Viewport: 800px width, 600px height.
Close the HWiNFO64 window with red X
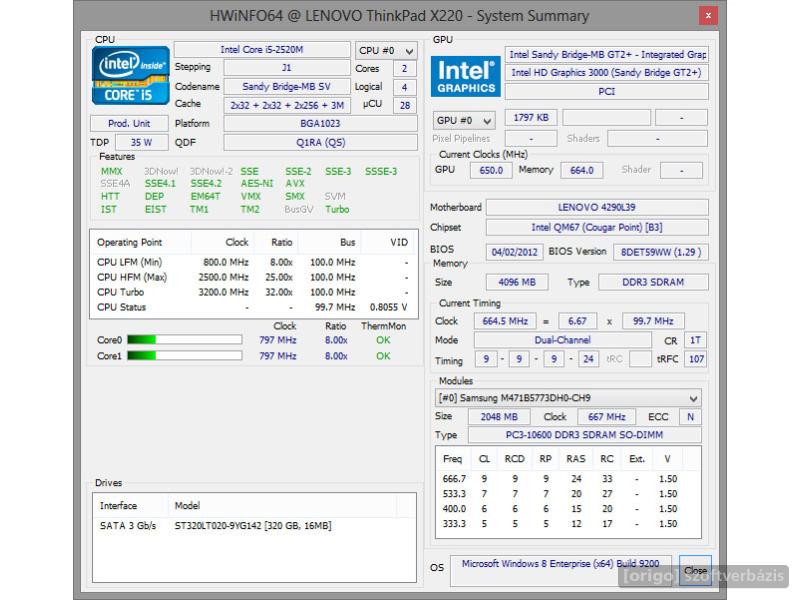(x=708, y=16)
